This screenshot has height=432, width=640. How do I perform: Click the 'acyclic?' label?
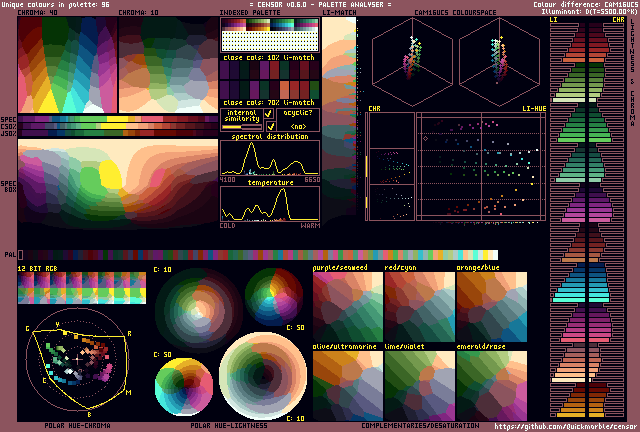coord(298,113)
